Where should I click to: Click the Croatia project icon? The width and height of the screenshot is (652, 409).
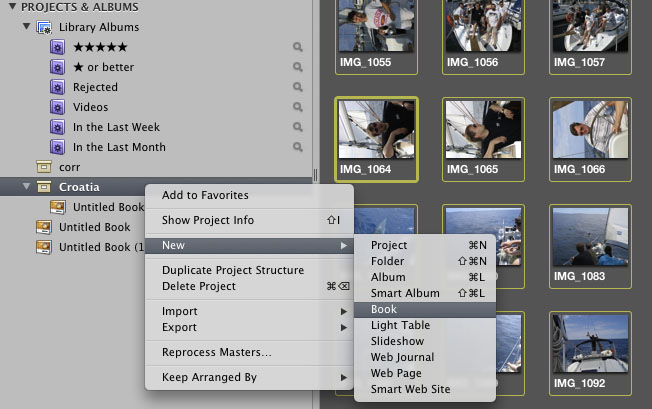pos(44,187)
